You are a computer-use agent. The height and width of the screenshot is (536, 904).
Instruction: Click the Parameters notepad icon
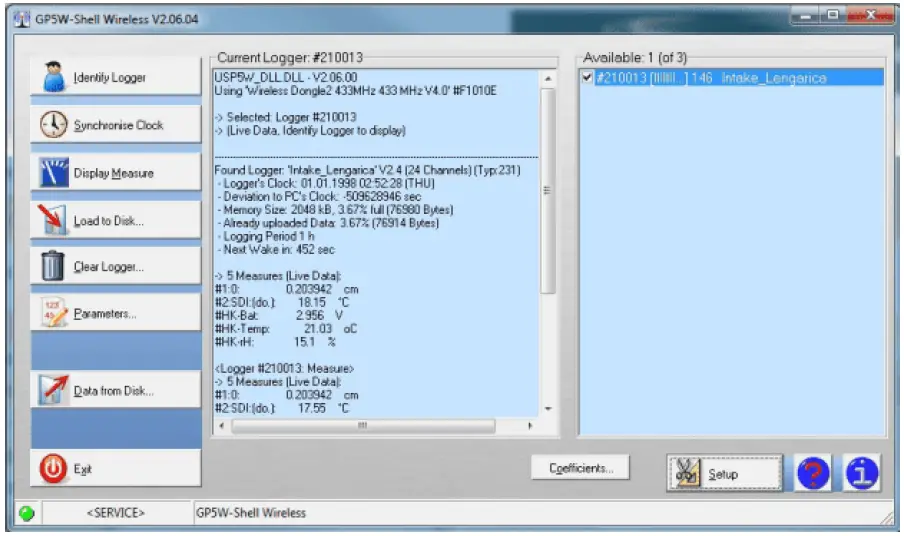54,312
